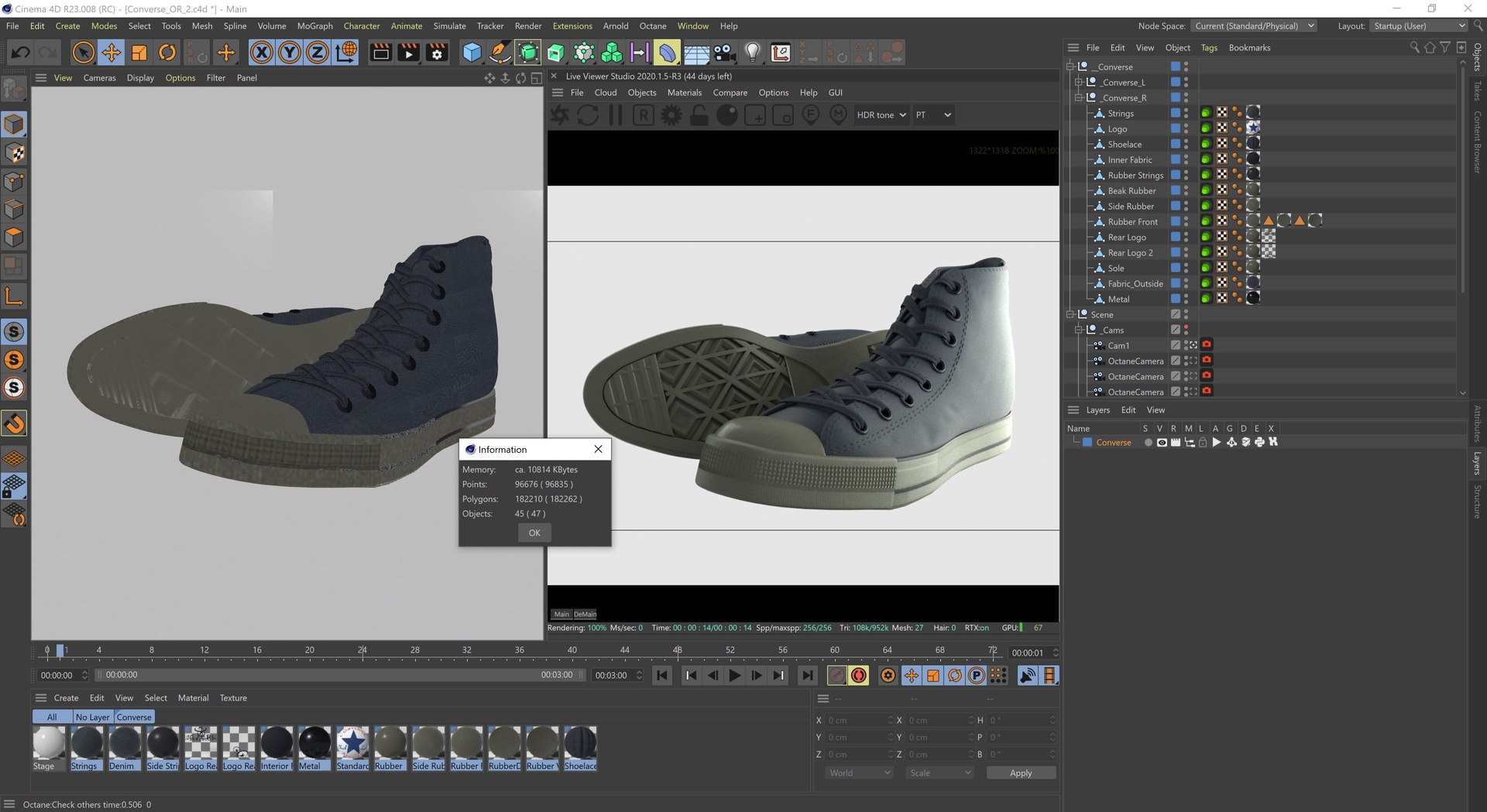This screenshot has height=812, width=1487.
Task: Click OK in Information dialog
Action: click(534, 533)
